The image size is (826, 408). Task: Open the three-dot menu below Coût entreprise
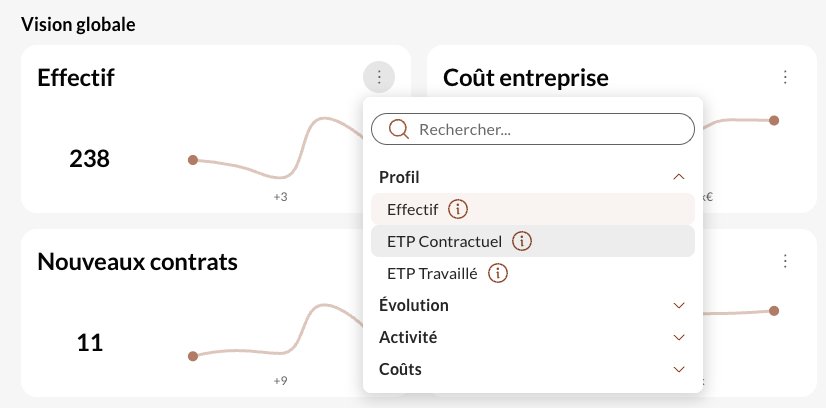(785, 261)
